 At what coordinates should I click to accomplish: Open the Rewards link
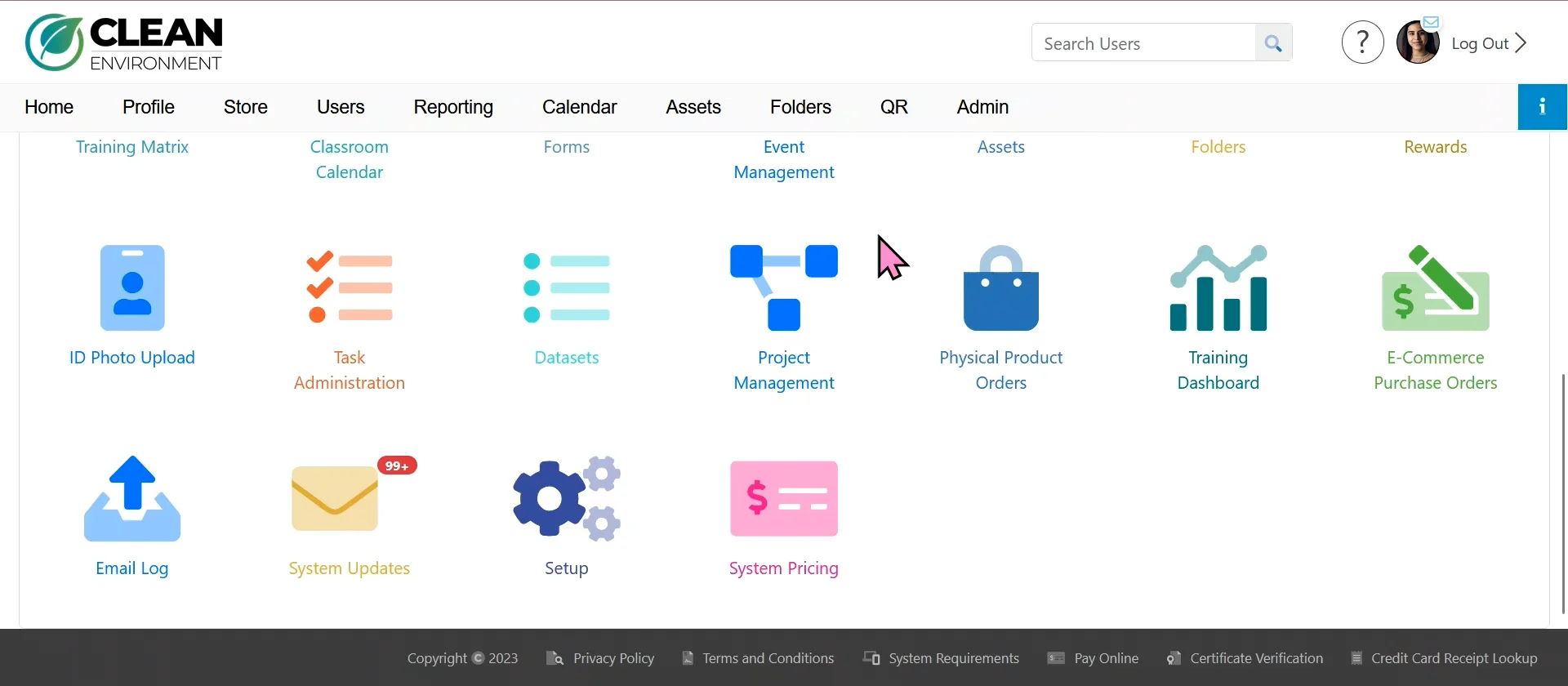click(x=1436, y=147)
